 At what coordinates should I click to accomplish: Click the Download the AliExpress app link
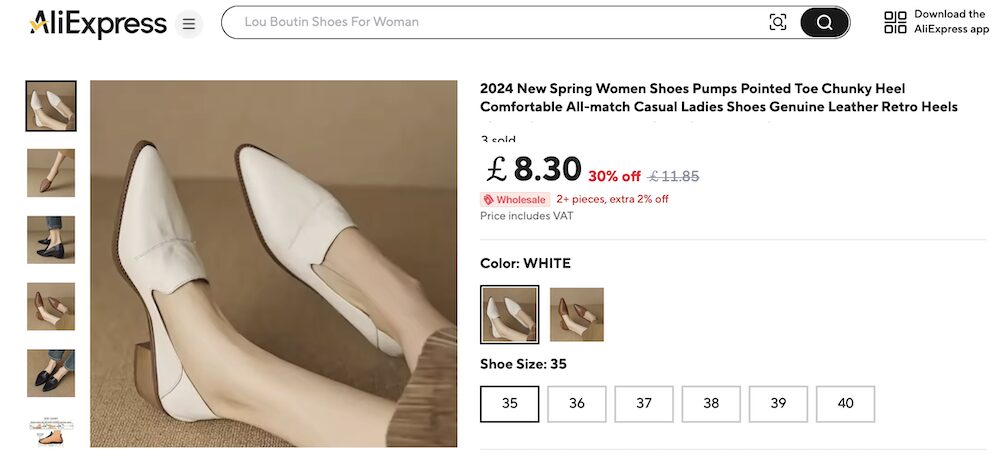[950, 22]
